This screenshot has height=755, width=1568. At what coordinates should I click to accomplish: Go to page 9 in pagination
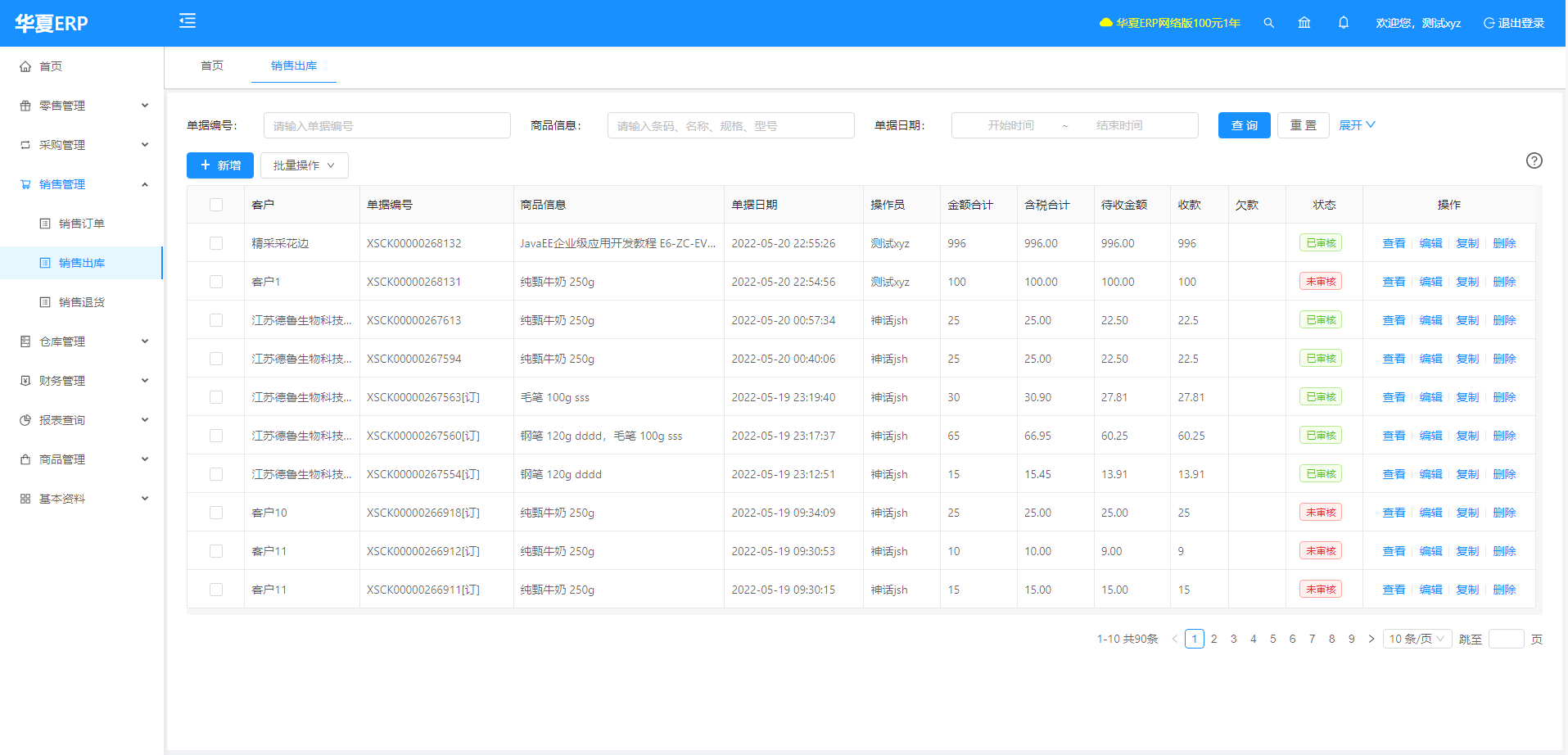click(x=1352, y=639)
